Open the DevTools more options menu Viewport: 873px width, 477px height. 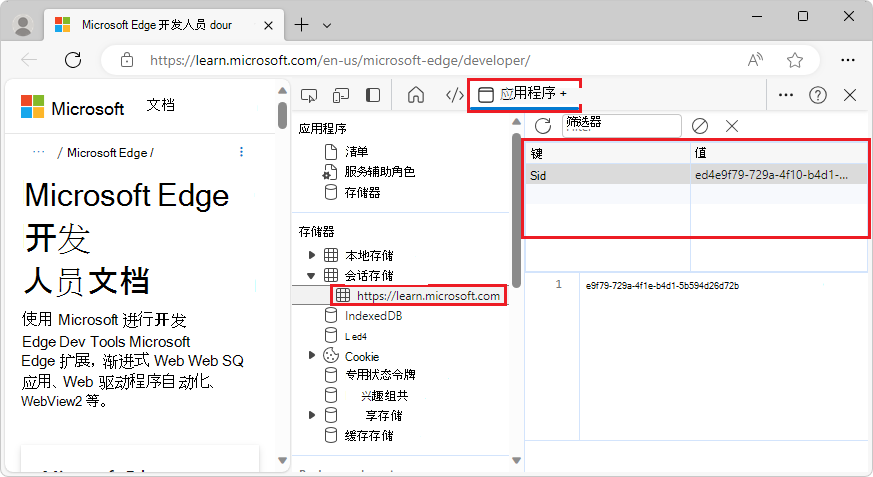(x=786, y=95)
